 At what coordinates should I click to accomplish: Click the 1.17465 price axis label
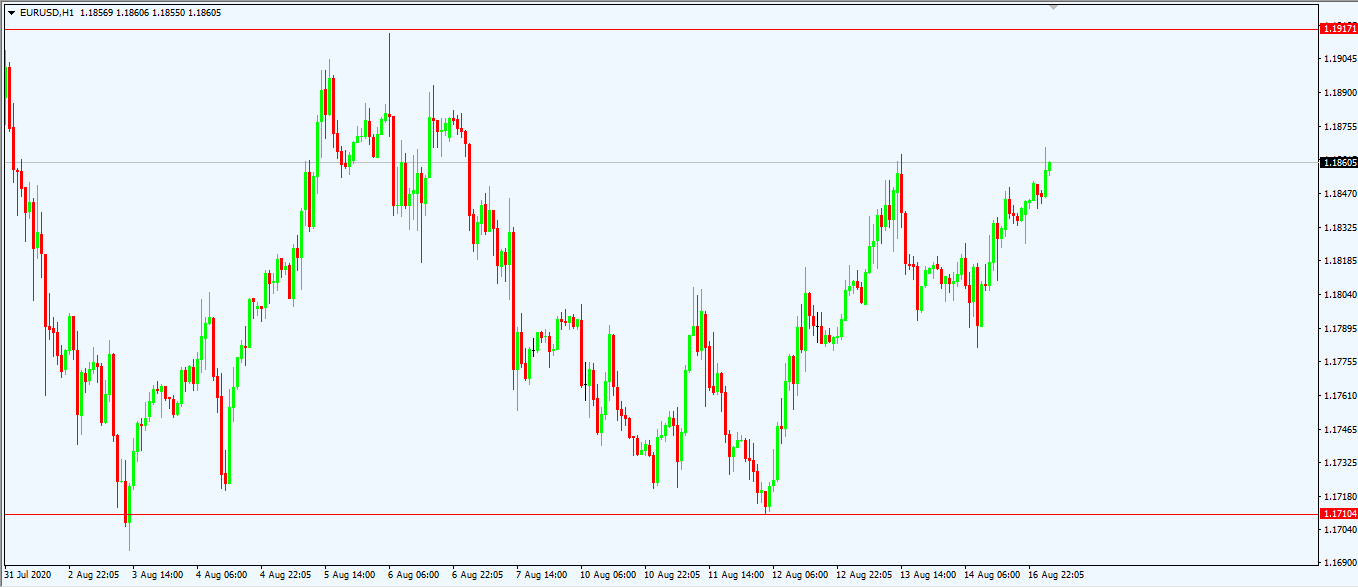tap(1339, 430)
